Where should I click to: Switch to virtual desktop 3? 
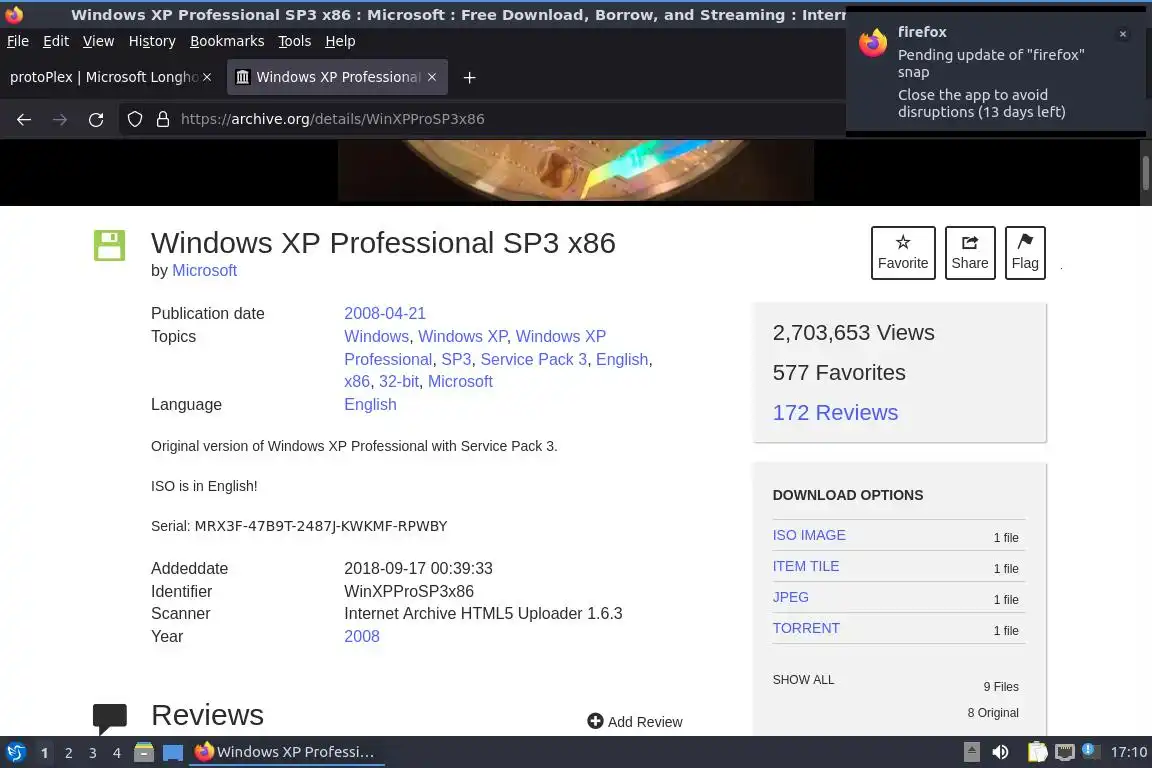point(93,753)
